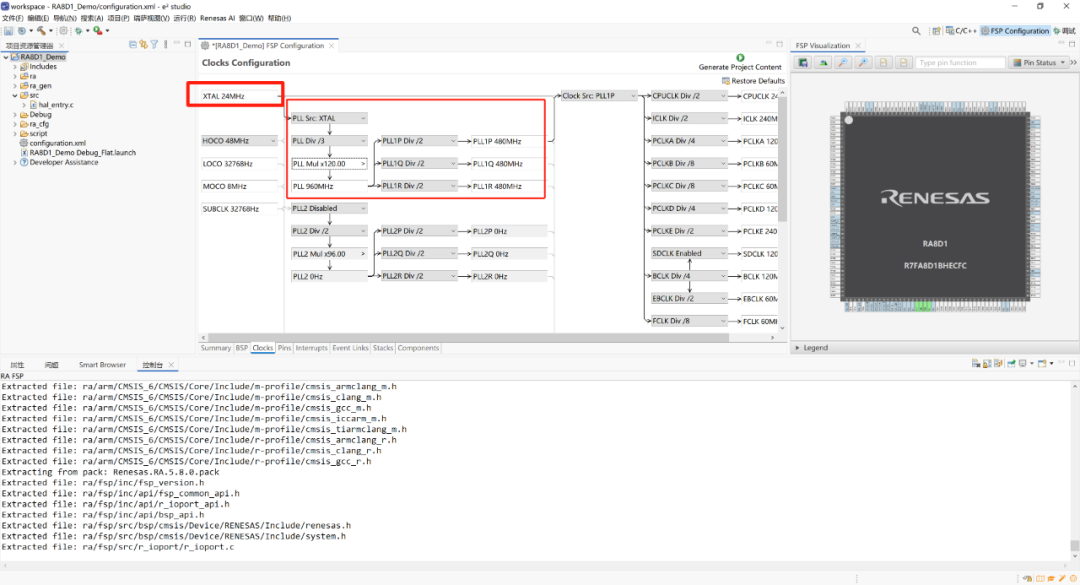The height and width of the screenshot is (585, 1080).
Task: Open FCLK Div /8 dropdown
Action: coord(689,321)
